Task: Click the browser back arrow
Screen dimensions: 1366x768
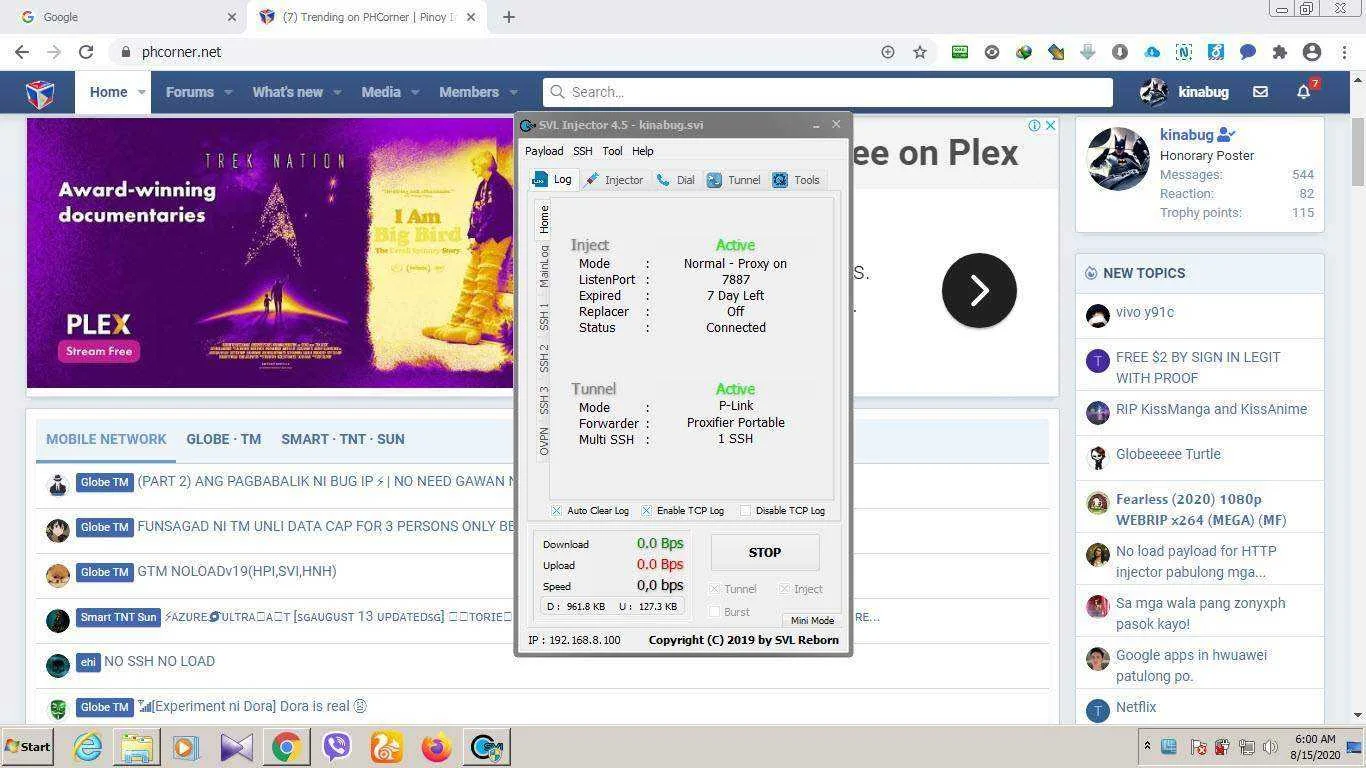Action: (x=22, y=52)
